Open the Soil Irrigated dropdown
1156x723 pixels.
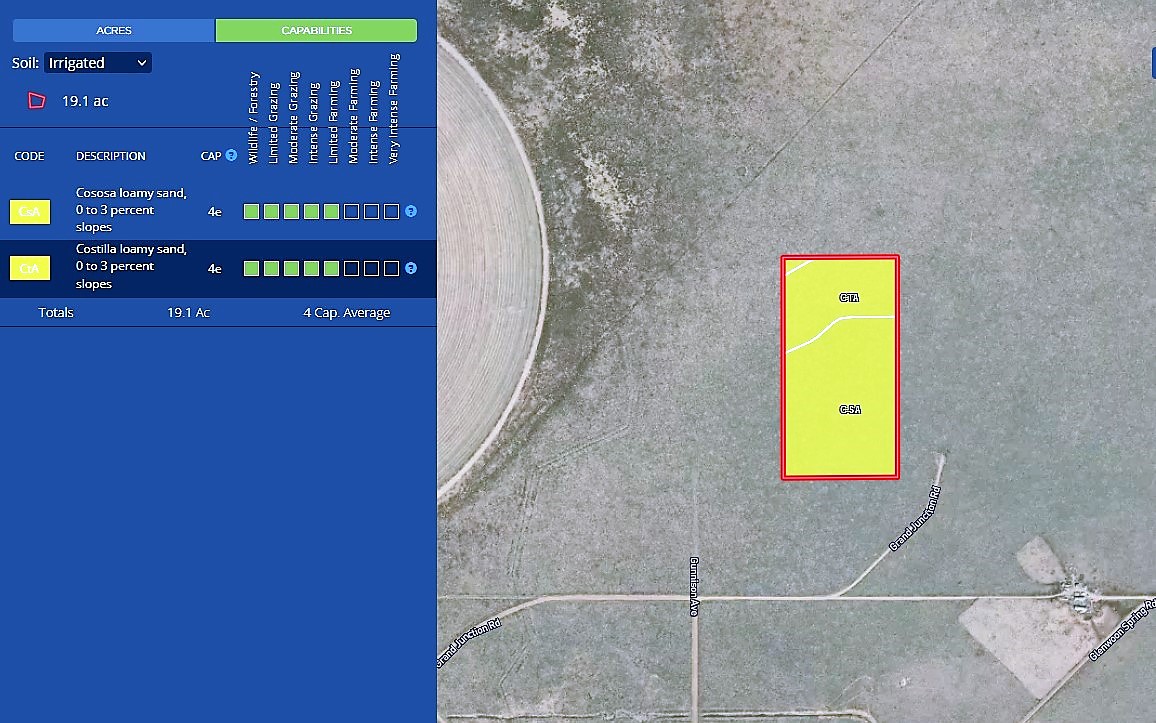coord(98,63)
